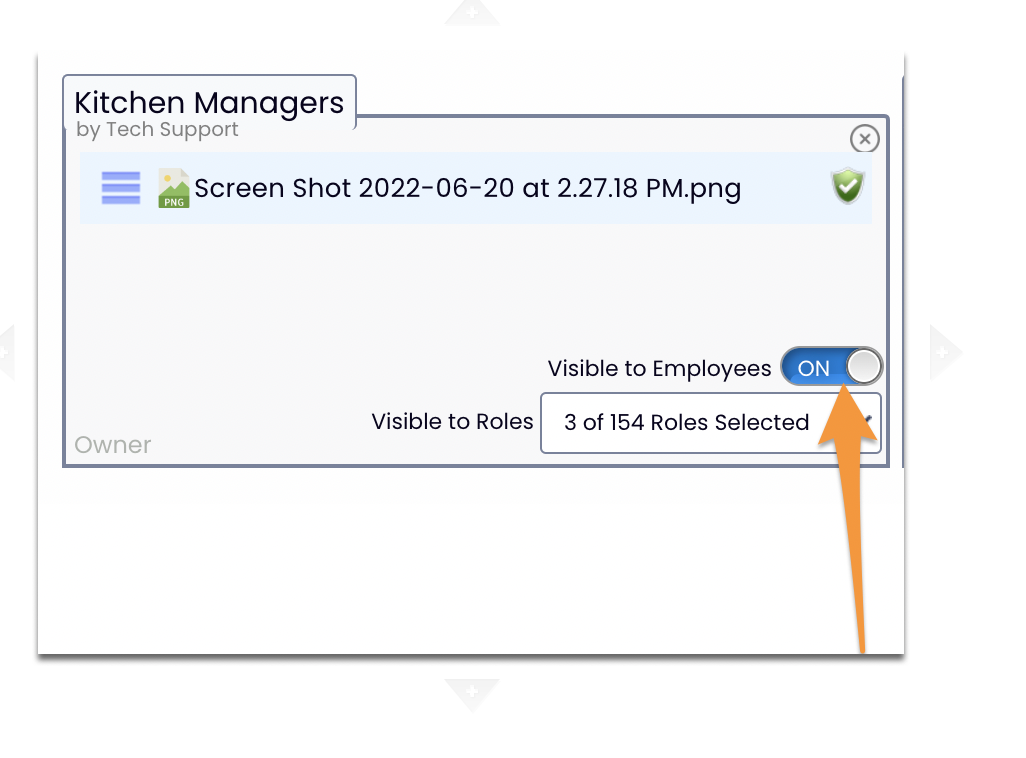Turn off the Visible to Employees switch
Screen dimensions: 1026x758
[x=831, y=367]
